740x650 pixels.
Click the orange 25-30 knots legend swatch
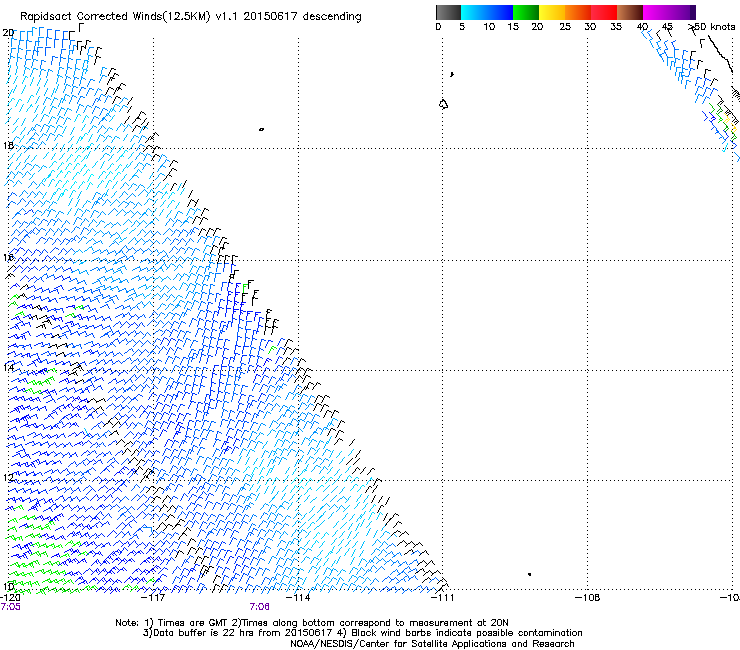[x=578, y=12]
